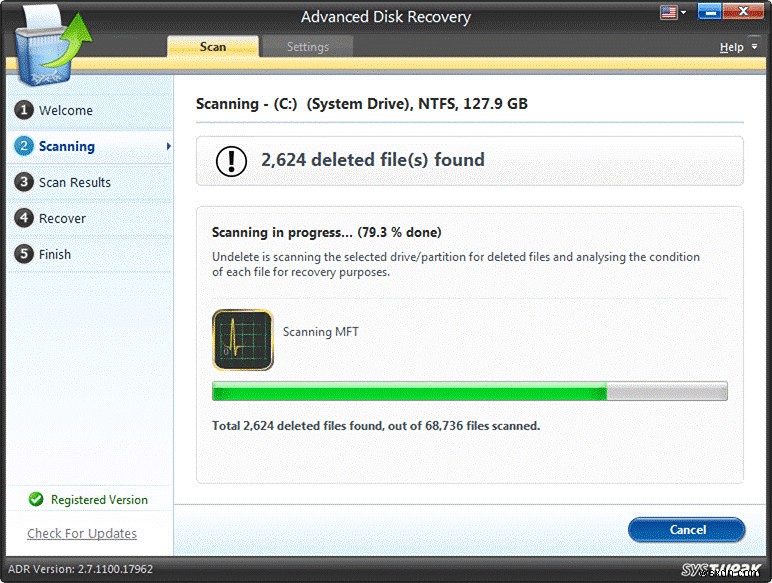
Task: Expand the Help dropdown arrow
Action: pos(754,47)
